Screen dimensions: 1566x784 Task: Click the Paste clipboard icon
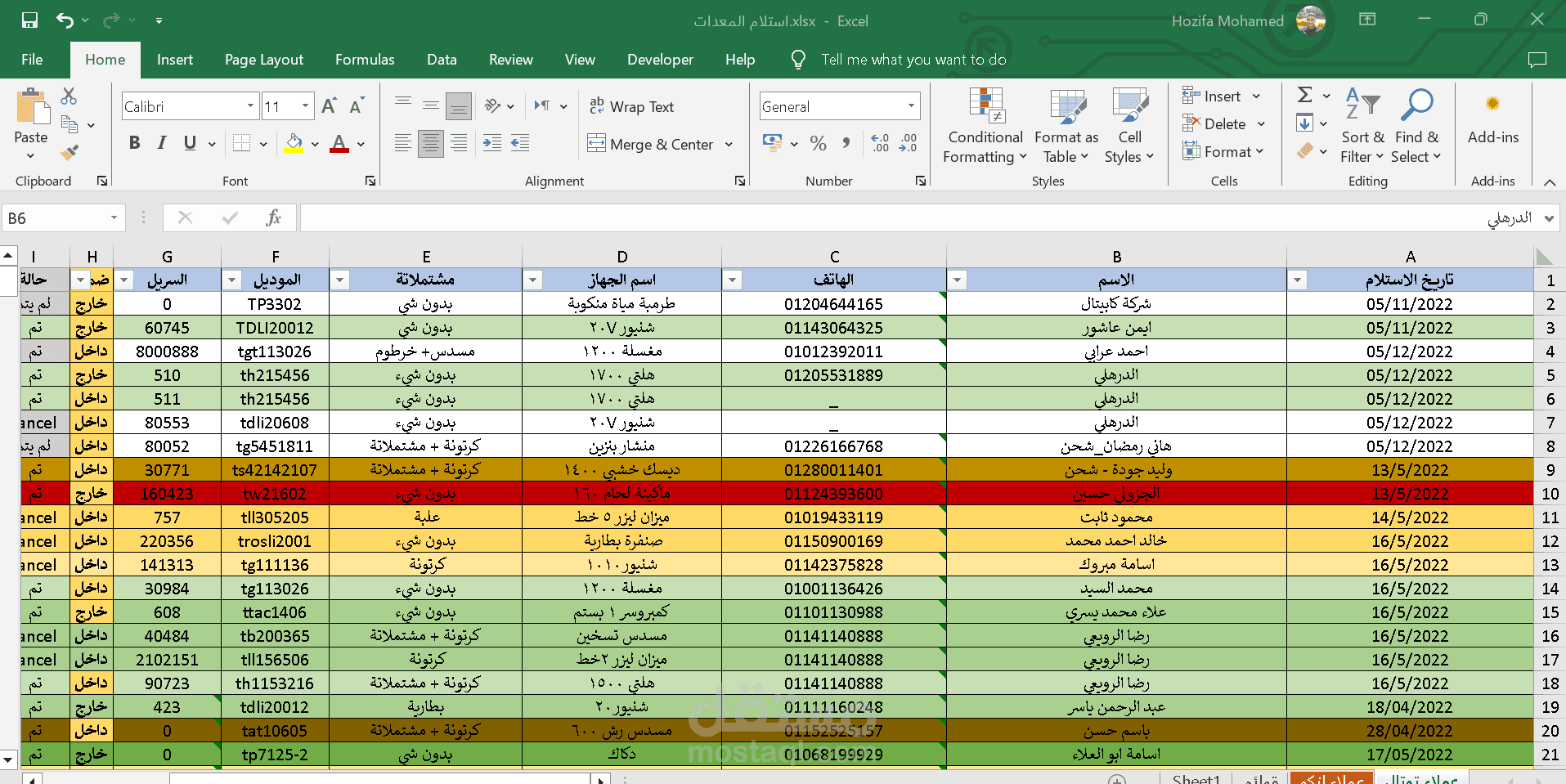31,106
